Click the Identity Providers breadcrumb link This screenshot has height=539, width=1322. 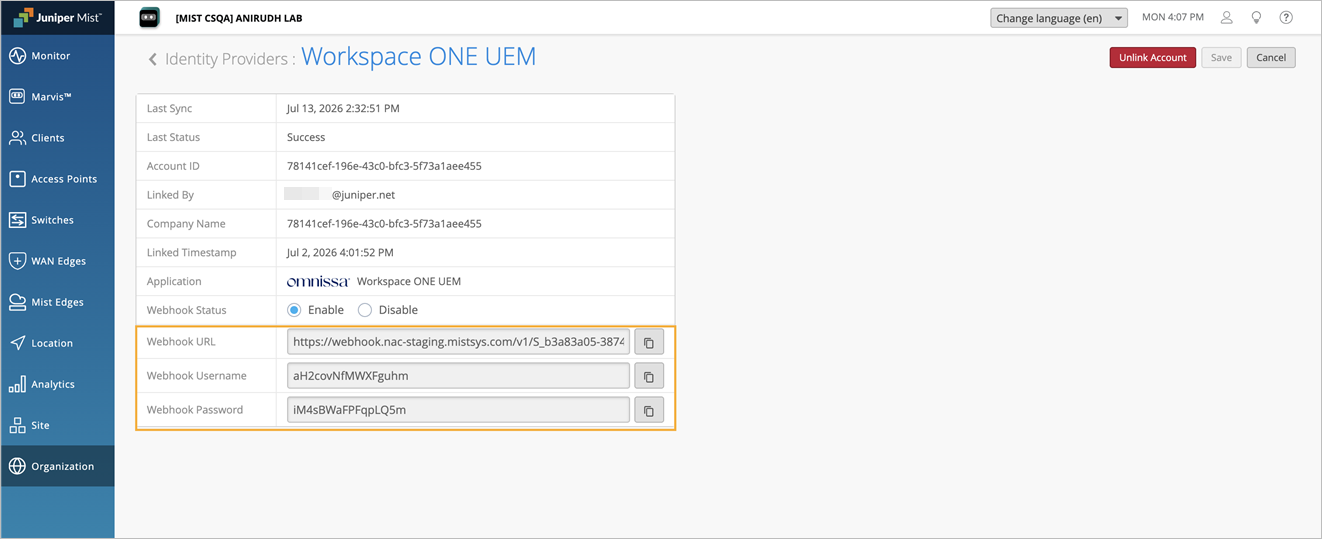[x=226, y=59]
